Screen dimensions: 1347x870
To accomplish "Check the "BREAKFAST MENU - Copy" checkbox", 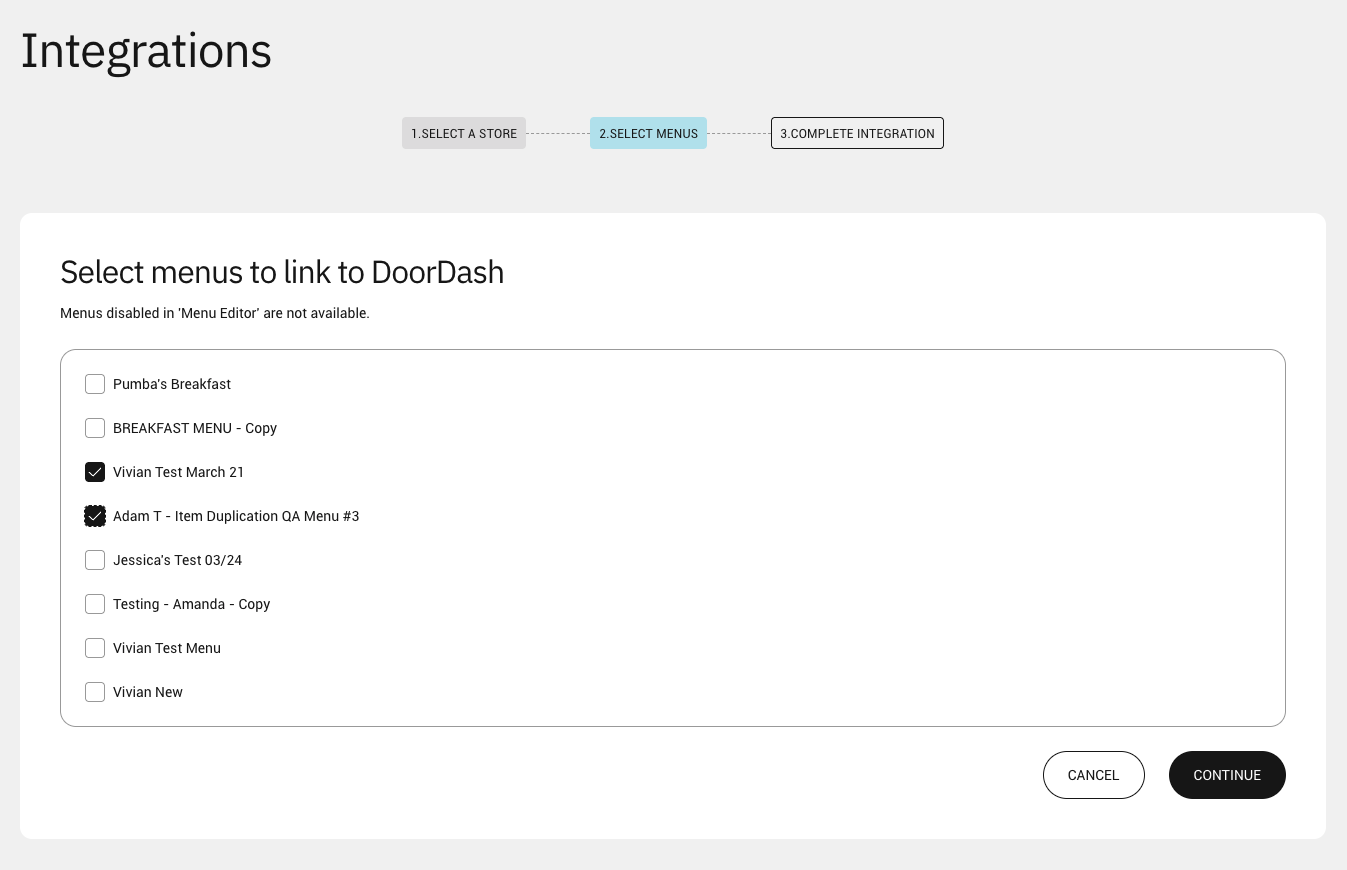I will click(x=94, y=428).
